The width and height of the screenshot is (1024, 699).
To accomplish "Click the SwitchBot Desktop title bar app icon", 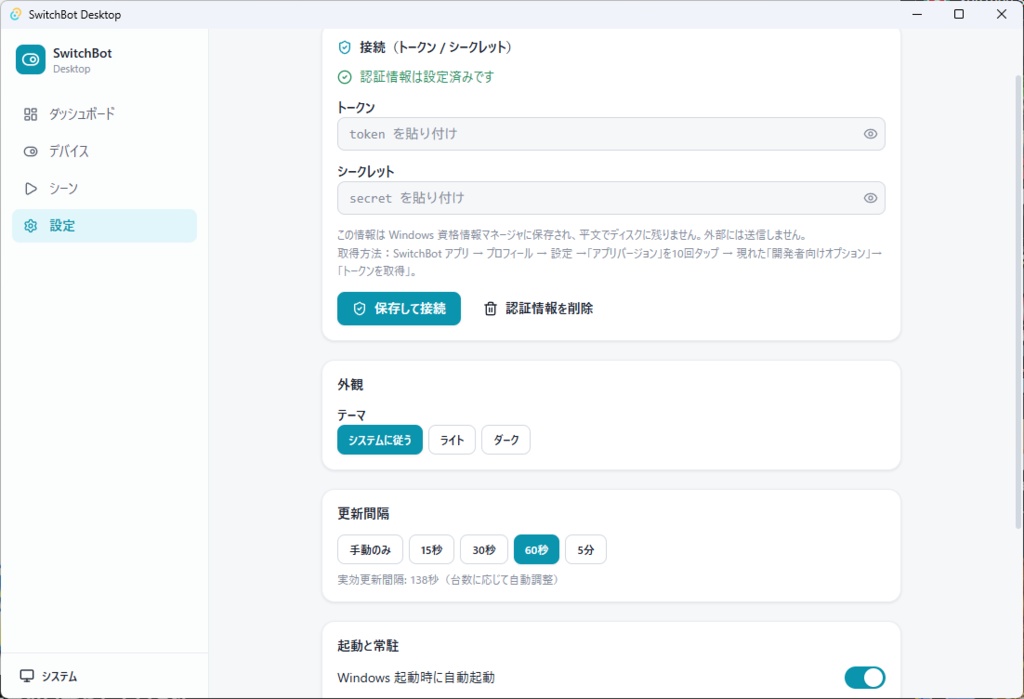I will [16, 14].
